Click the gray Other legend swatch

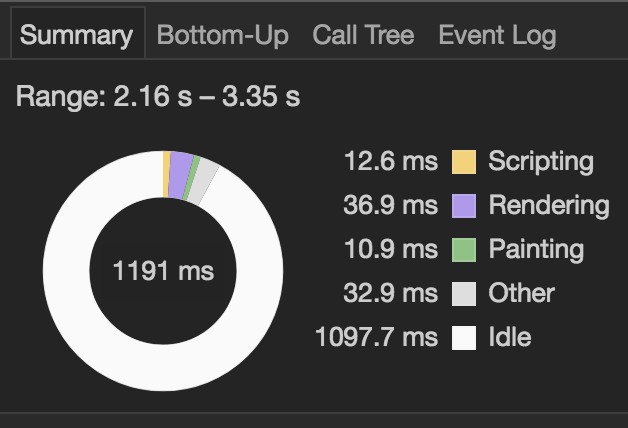coord(464,293)
